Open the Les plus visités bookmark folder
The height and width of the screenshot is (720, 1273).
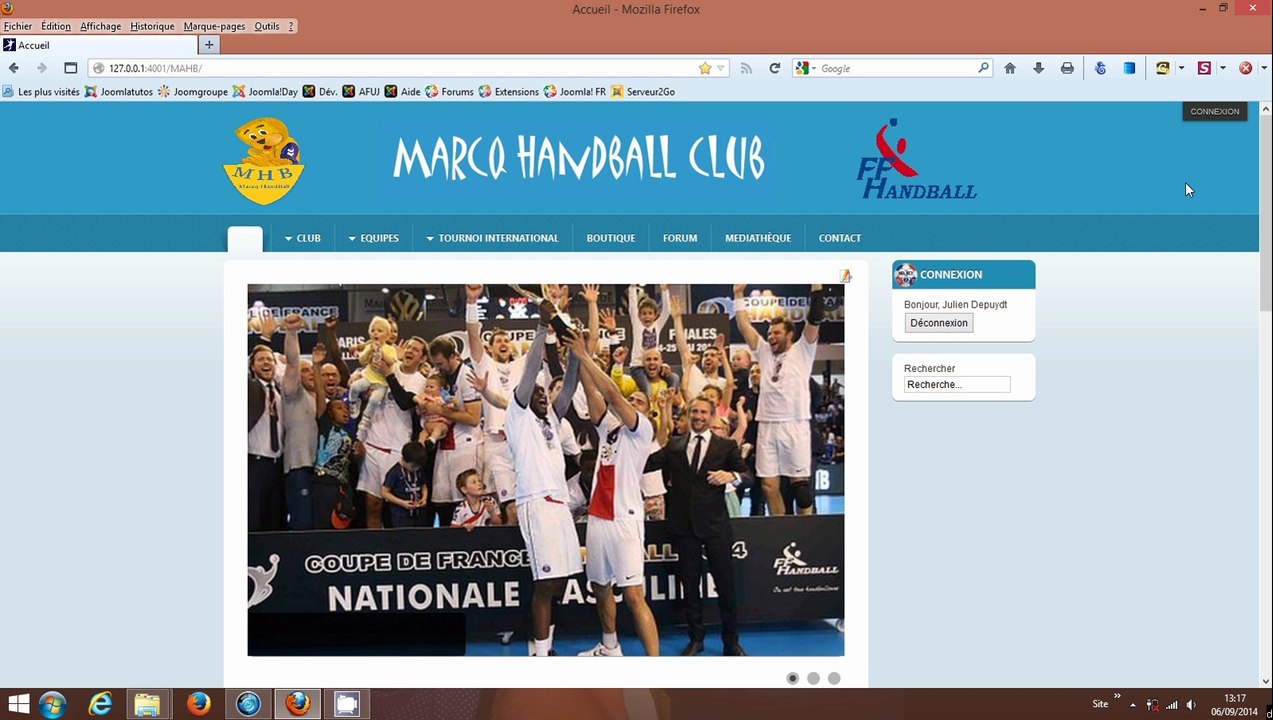point(41,91)
